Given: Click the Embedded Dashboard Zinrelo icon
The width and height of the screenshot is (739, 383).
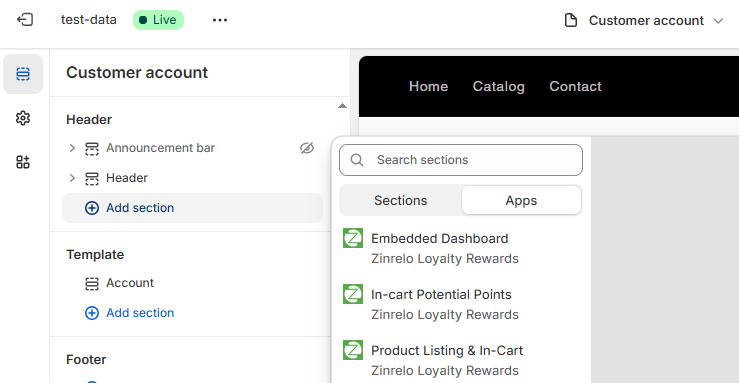Looking at the screenshot, I should pos(353,238).
